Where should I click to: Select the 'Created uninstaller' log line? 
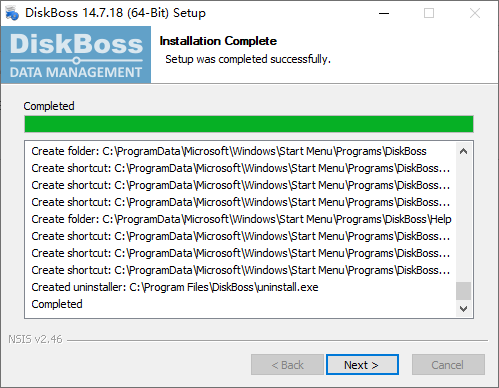pyautogui.click(x=175, y=287)
